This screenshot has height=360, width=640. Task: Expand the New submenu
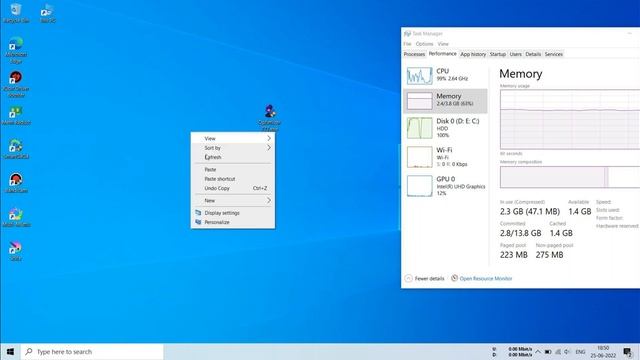click(233, 200)
